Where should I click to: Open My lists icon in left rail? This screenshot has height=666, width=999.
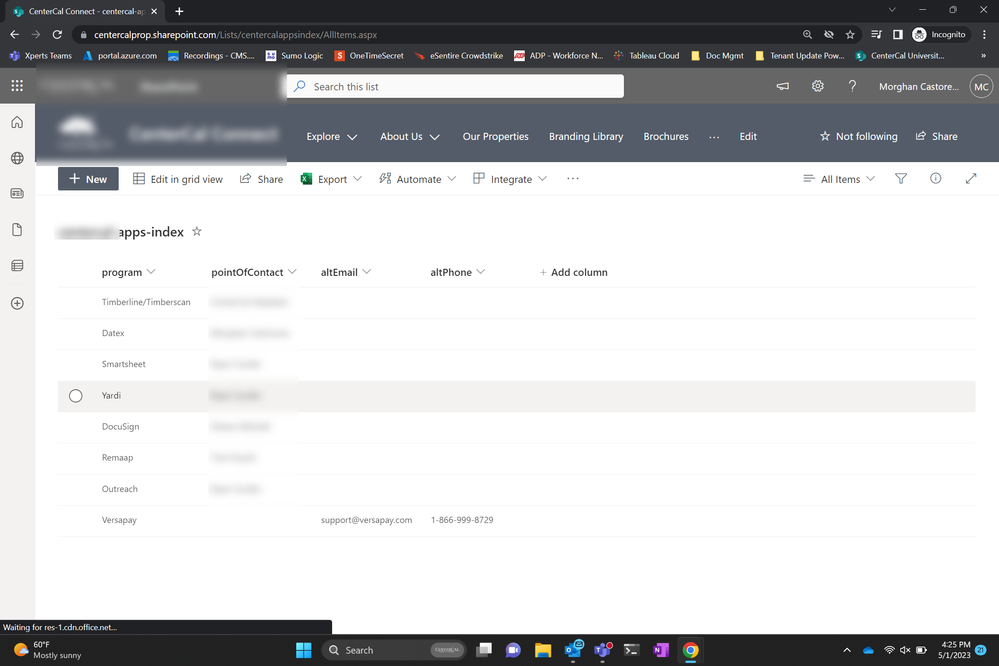[17, 265]
